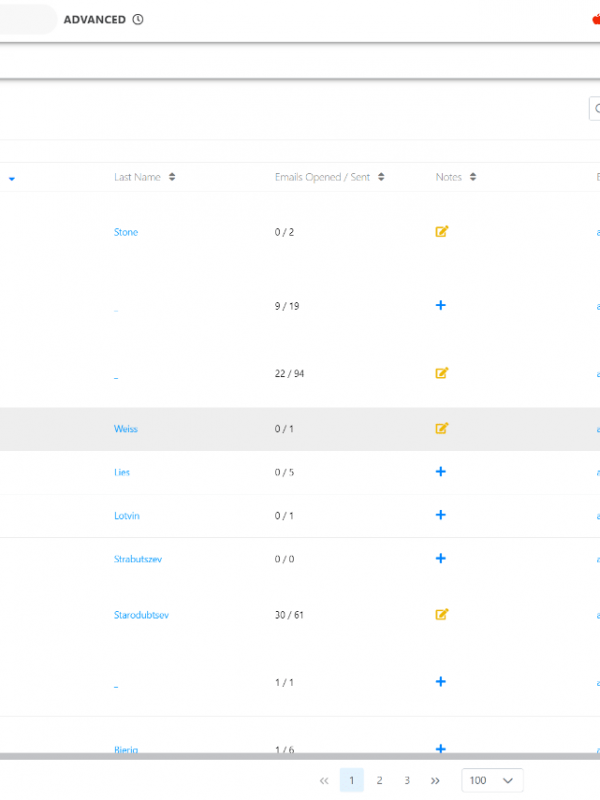Open the Stone contact link
600x800 pixels.
pyautogui.click(x=126, y=232)
